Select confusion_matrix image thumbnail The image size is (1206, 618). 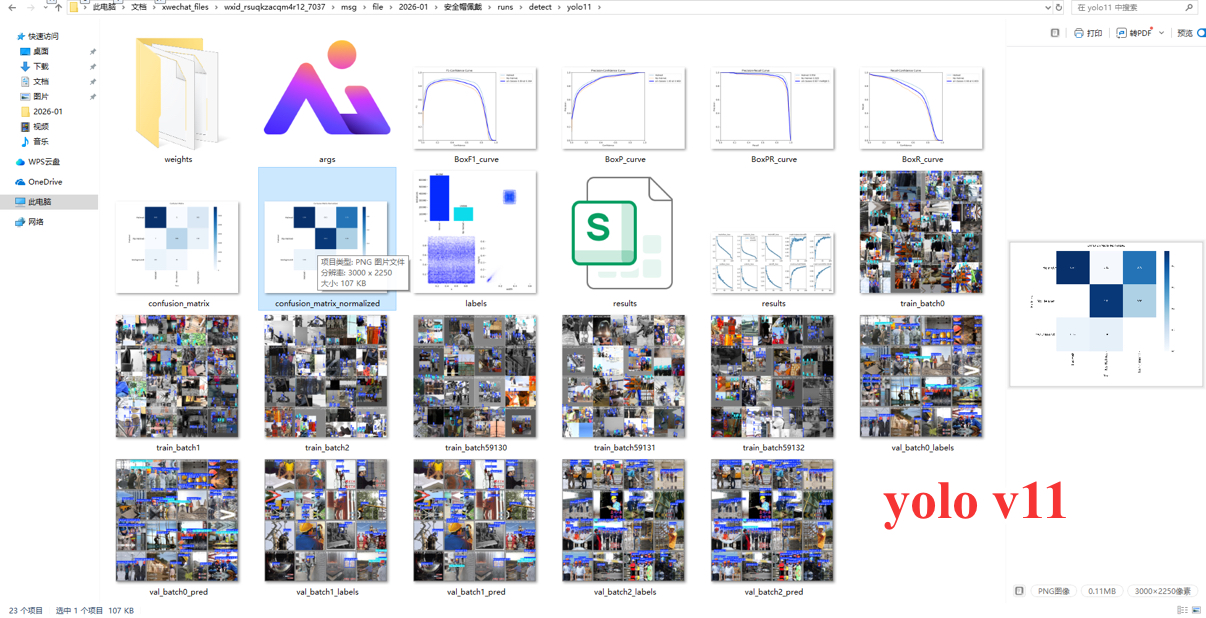[x=178, y=247]
